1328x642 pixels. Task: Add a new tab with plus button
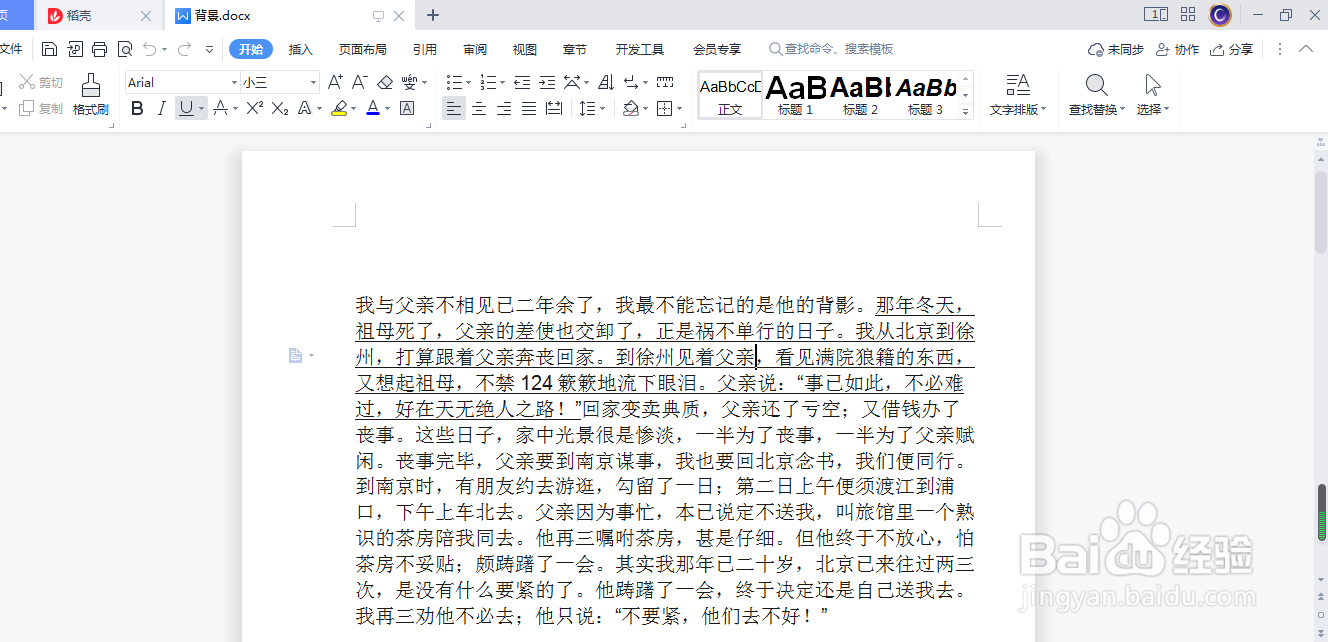[x=433, y=15]
